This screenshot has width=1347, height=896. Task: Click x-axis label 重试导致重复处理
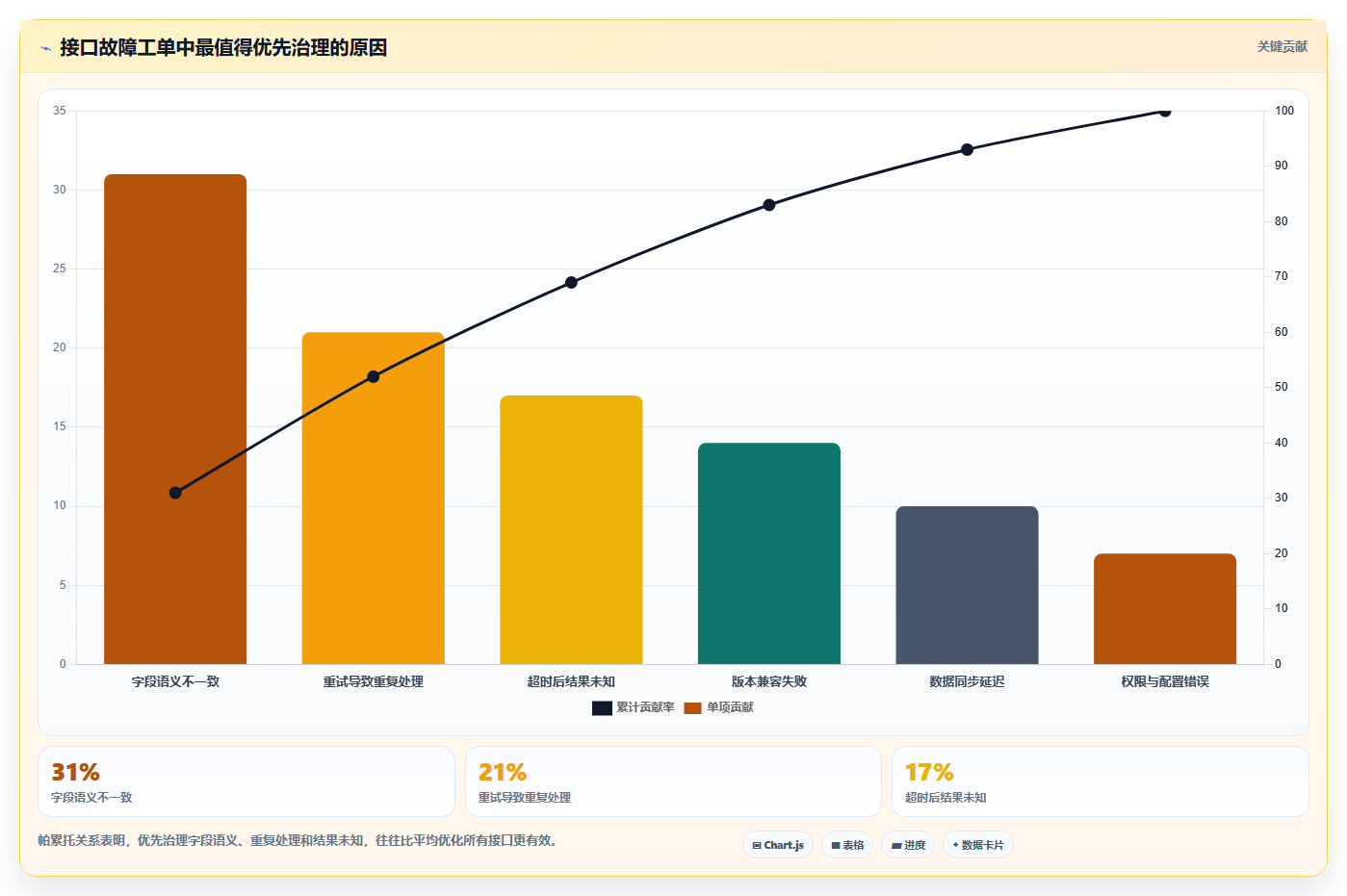[x=374, y=681]
